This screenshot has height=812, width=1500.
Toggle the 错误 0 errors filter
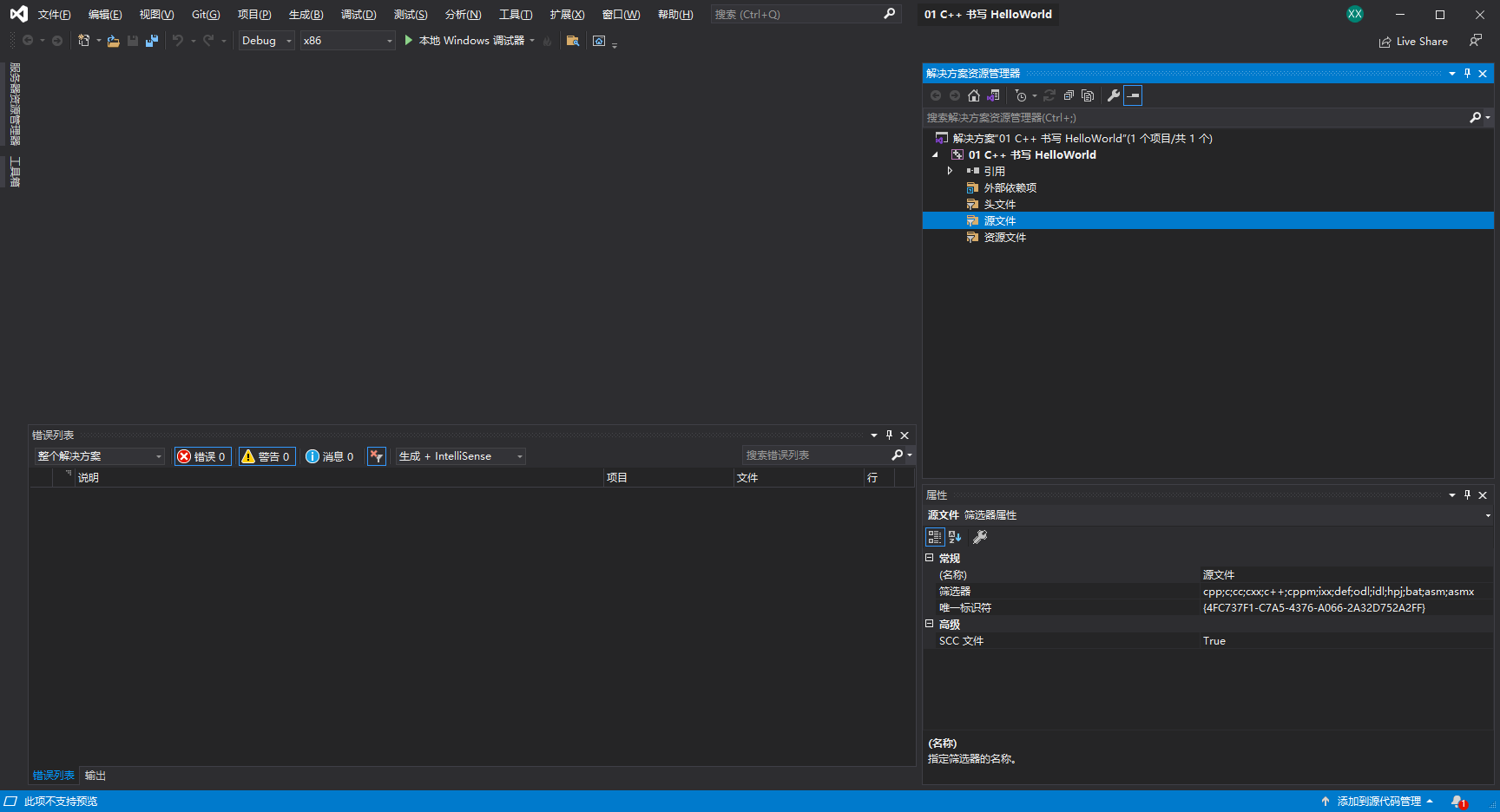click(x=203, y=456)
